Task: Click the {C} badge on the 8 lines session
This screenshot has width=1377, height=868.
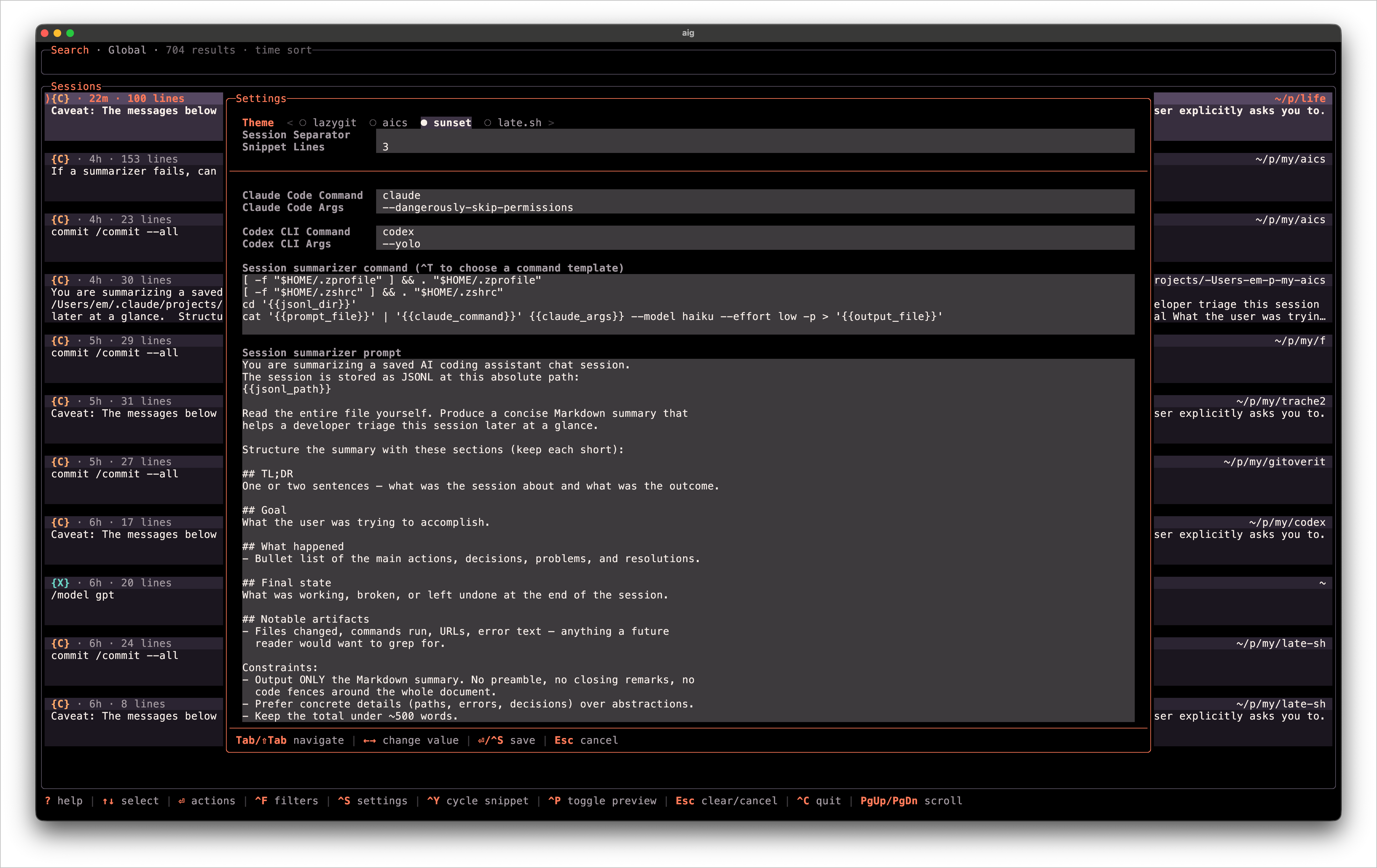Action: click(x=60, y=705)
